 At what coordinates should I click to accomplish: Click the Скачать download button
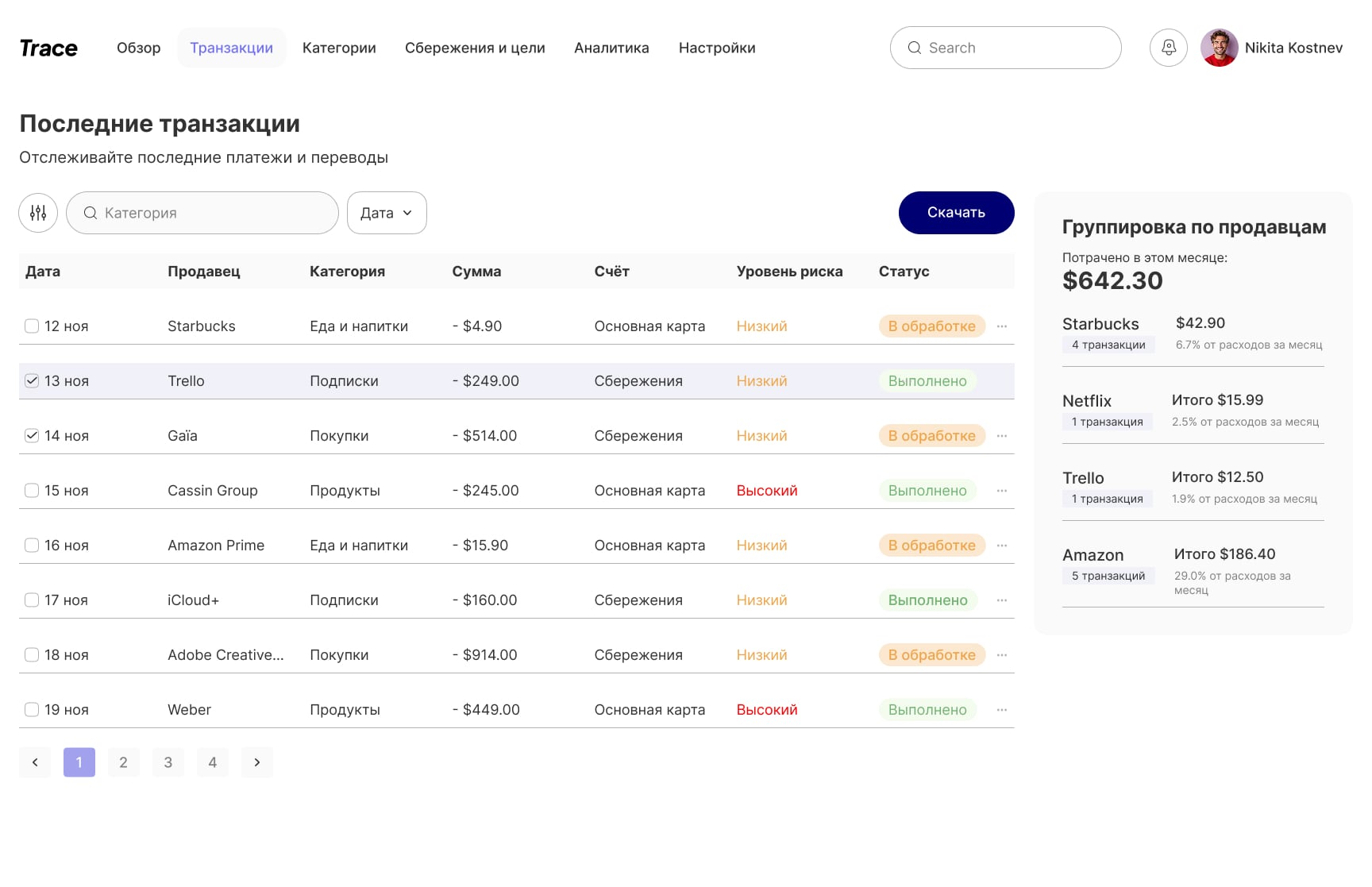957,213
